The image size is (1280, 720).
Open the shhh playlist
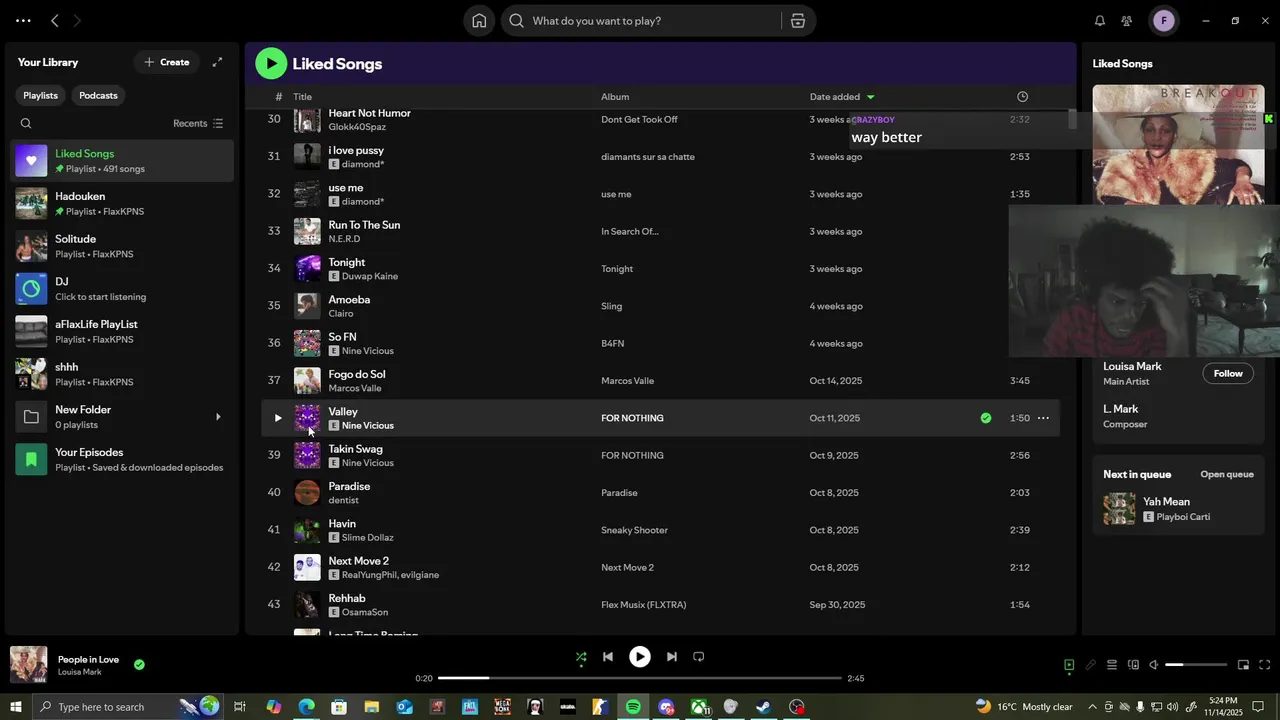[x=122, y=374]
